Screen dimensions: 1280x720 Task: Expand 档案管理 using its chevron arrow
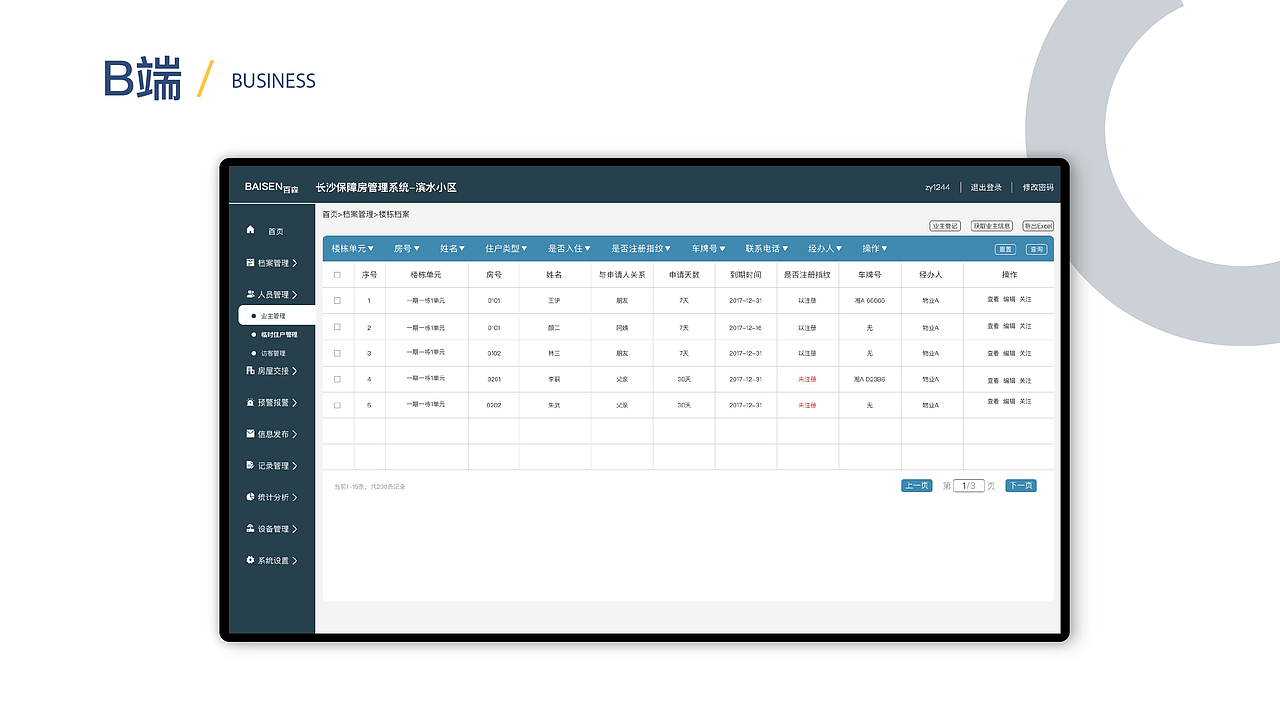tap(295, 263)
